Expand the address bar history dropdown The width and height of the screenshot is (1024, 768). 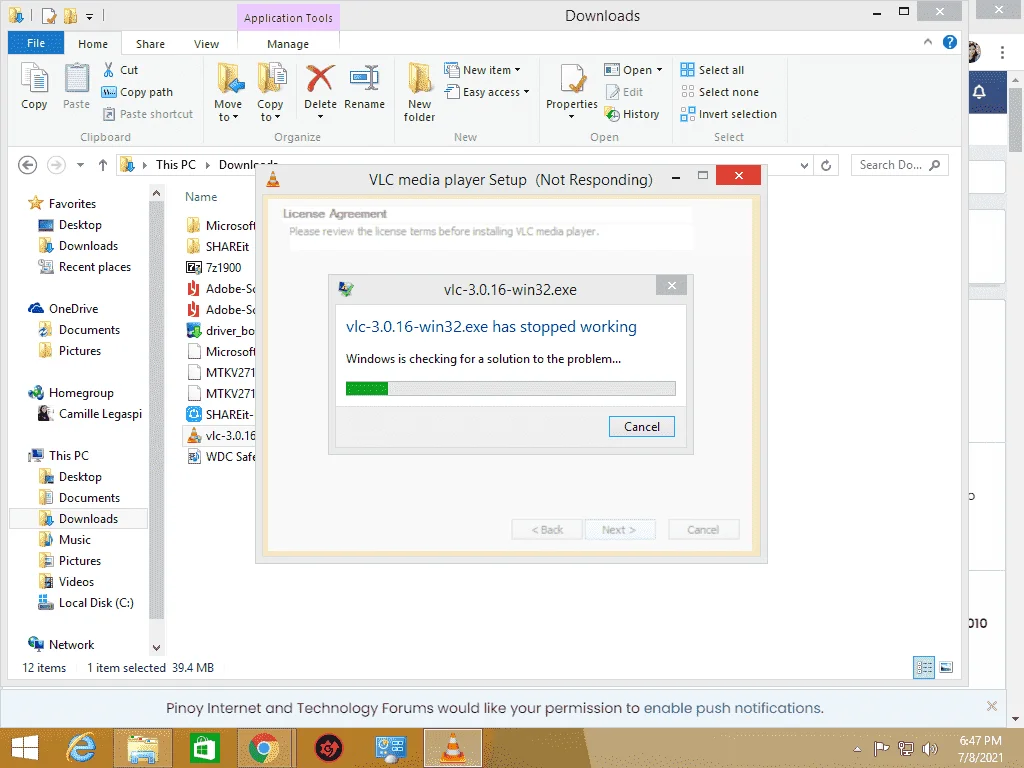click(x=805, y=165)
